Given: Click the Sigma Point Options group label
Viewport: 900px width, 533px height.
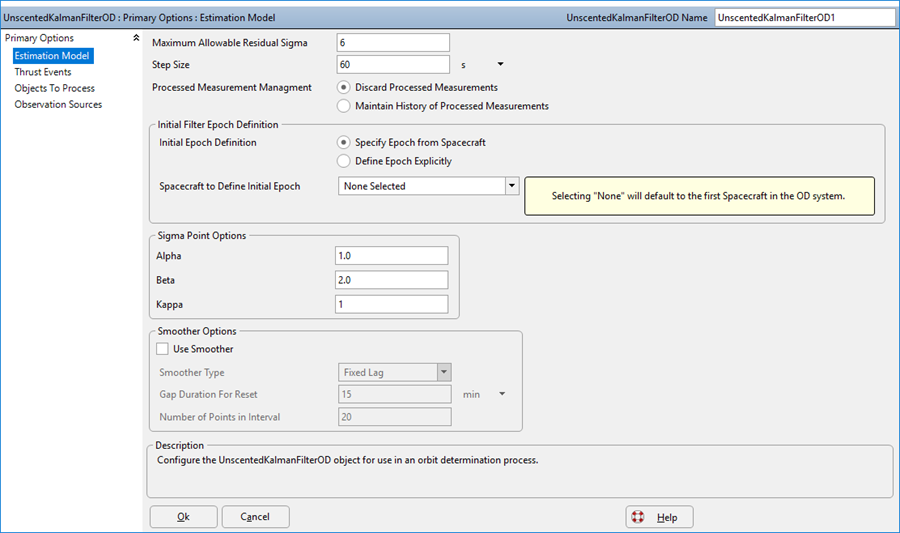Looking at the screenshot, I should tap(201, 236).
